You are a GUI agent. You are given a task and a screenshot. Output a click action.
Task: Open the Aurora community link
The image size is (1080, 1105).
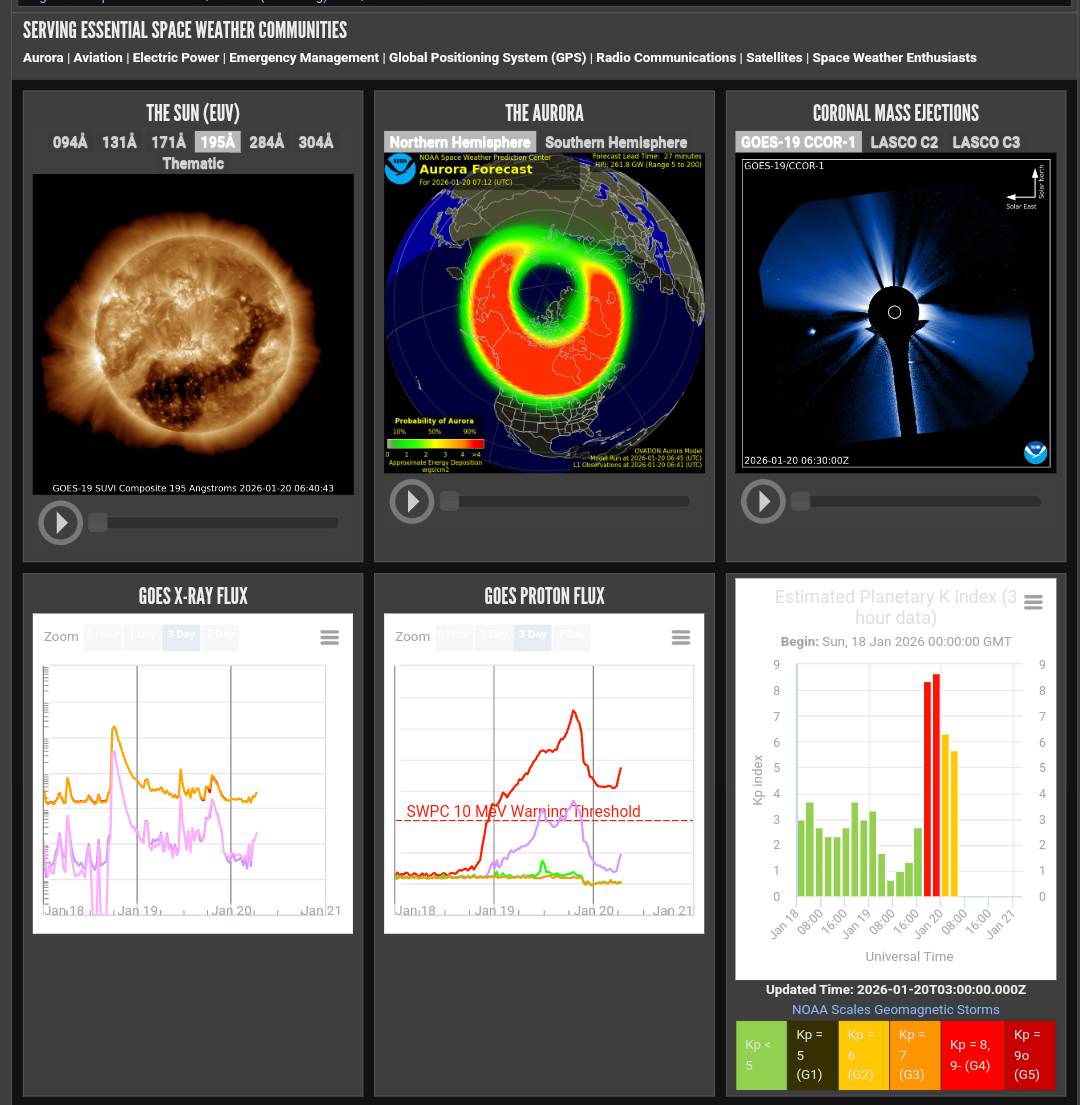coord(43,58)
